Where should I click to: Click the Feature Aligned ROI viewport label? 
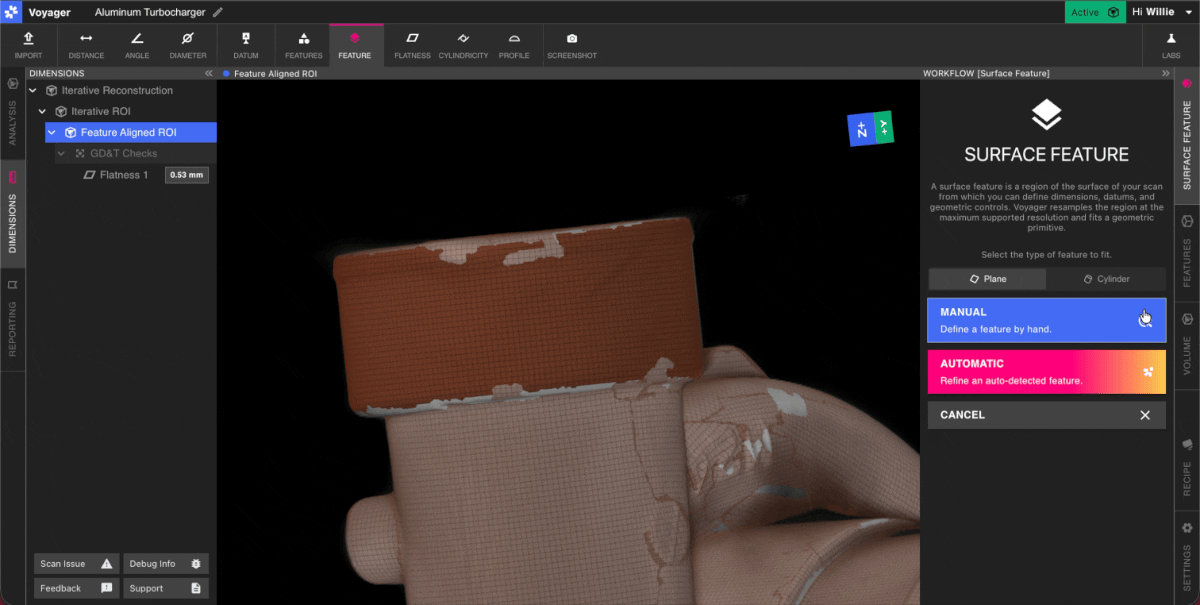[275, 73]
